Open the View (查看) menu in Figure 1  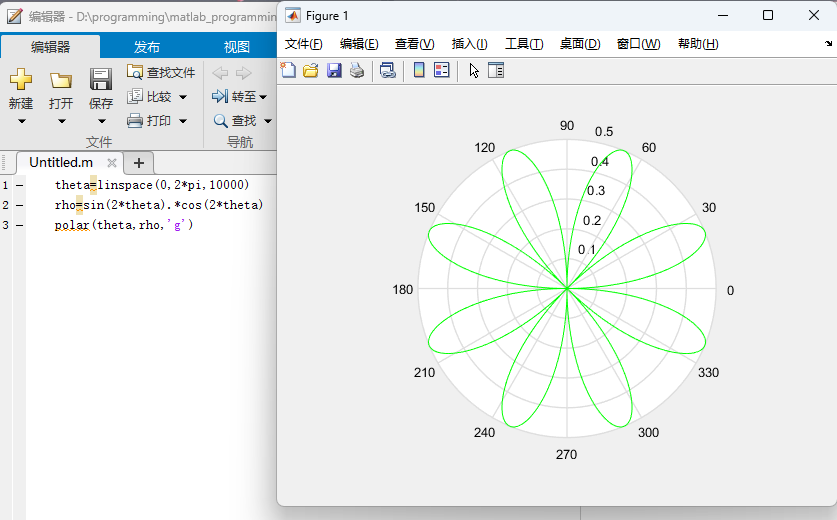click(x=414, y=44)
